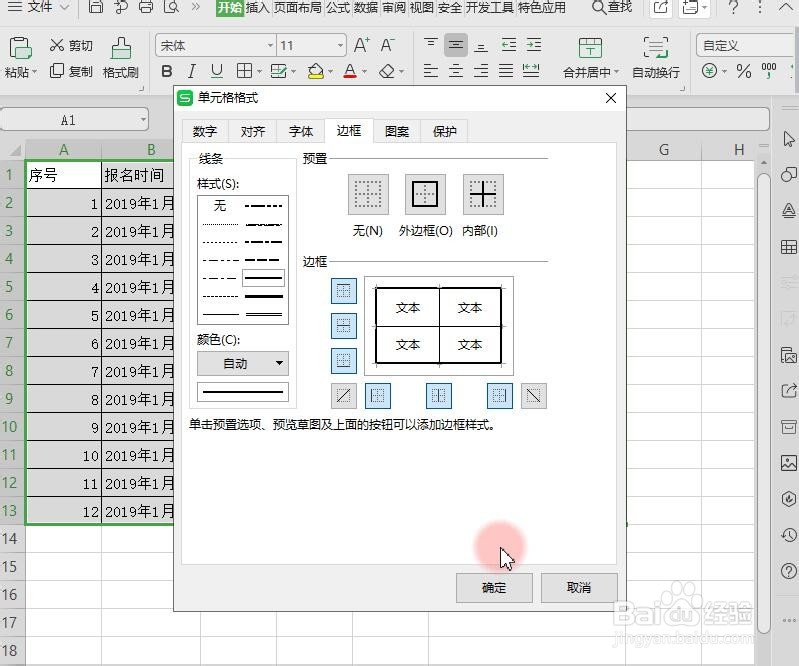This screenshot has height=666, width=799.
Task: Switch to the 保护 tab
Action: pos(444,131)
